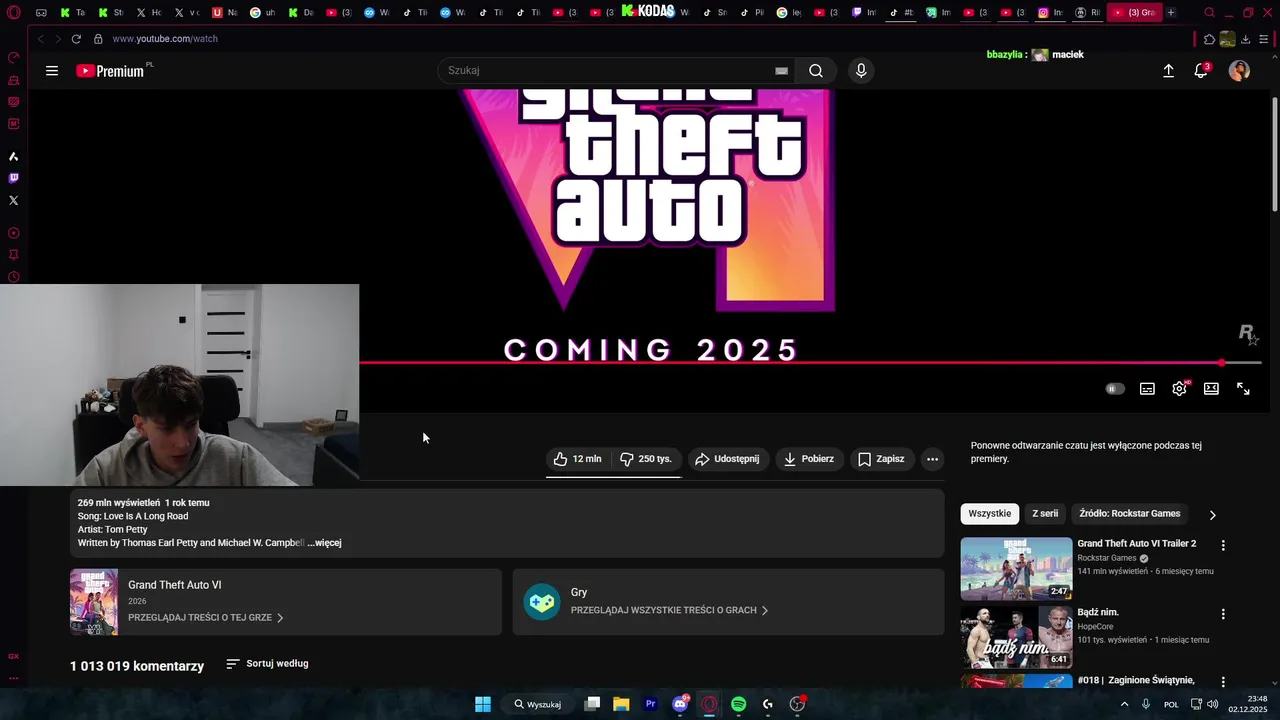Toggle subtitles (CC) in the player
The width and height of the screenshot is (1280, 720).
coord(1147,389)
